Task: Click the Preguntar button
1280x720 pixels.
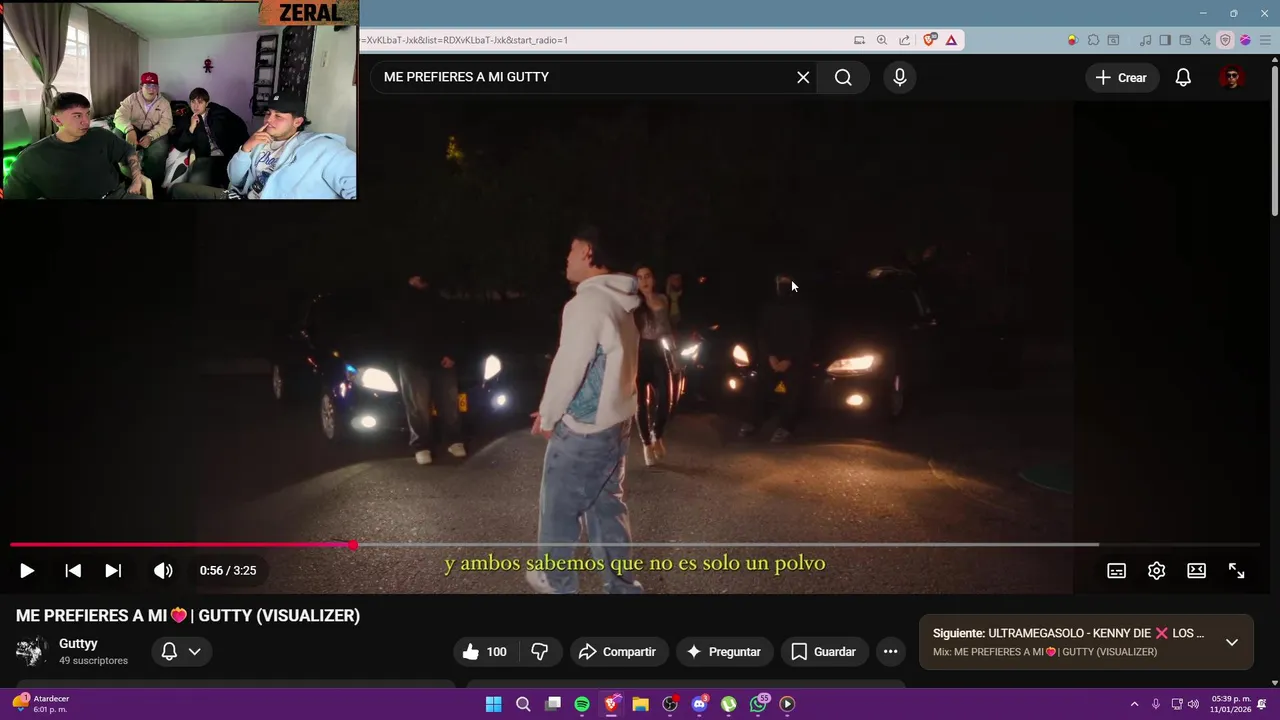Action: (724, 652)
